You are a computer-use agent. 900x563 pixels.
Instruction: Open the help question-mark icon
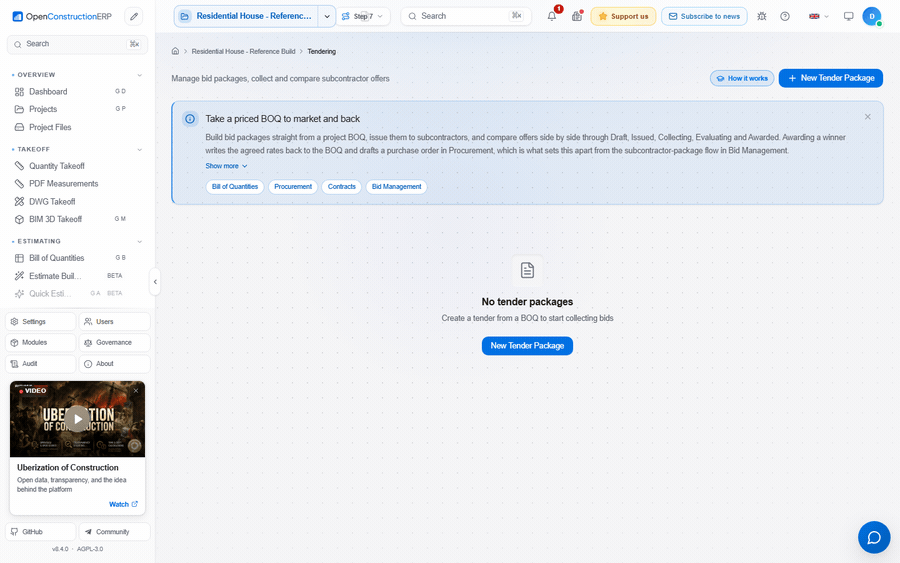pos(785,16)
